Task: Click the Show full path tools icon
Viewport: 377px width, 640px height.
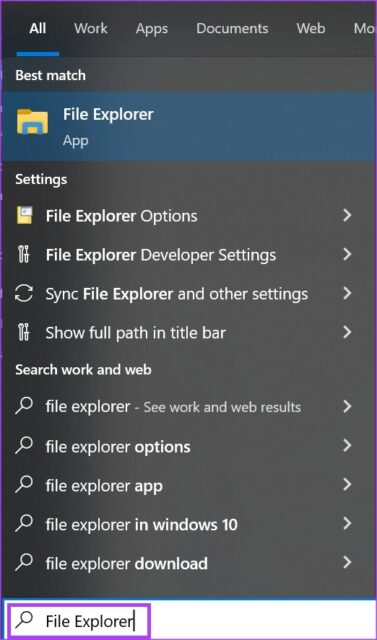Action: pyautogui.click(x=24, y=332)
